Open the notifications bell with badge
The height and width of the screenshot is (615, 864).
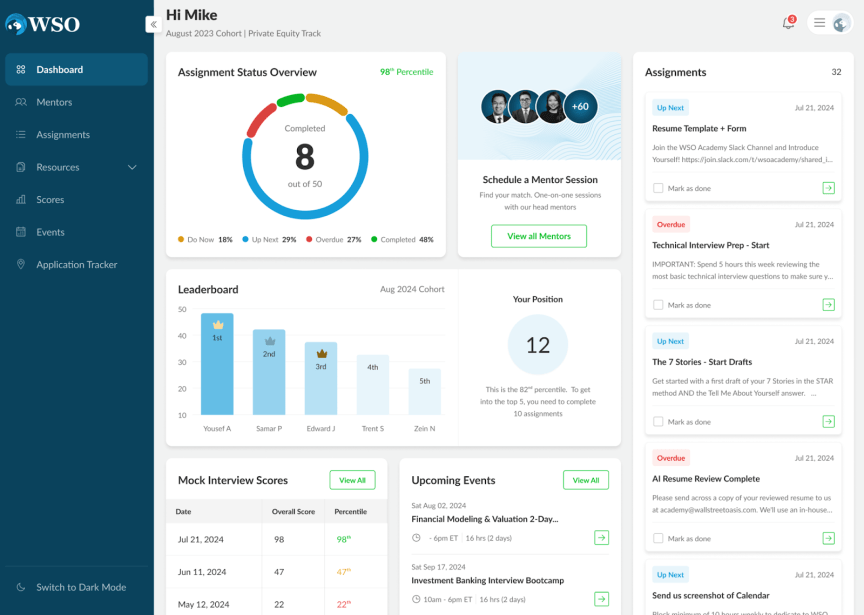[x=788, y=22]
